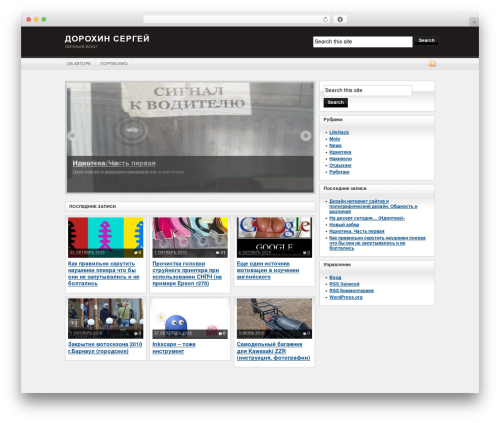500x423 pixels.
Task: Click comment count on мотосезона post thumbnail
Action: click(138, 333)
